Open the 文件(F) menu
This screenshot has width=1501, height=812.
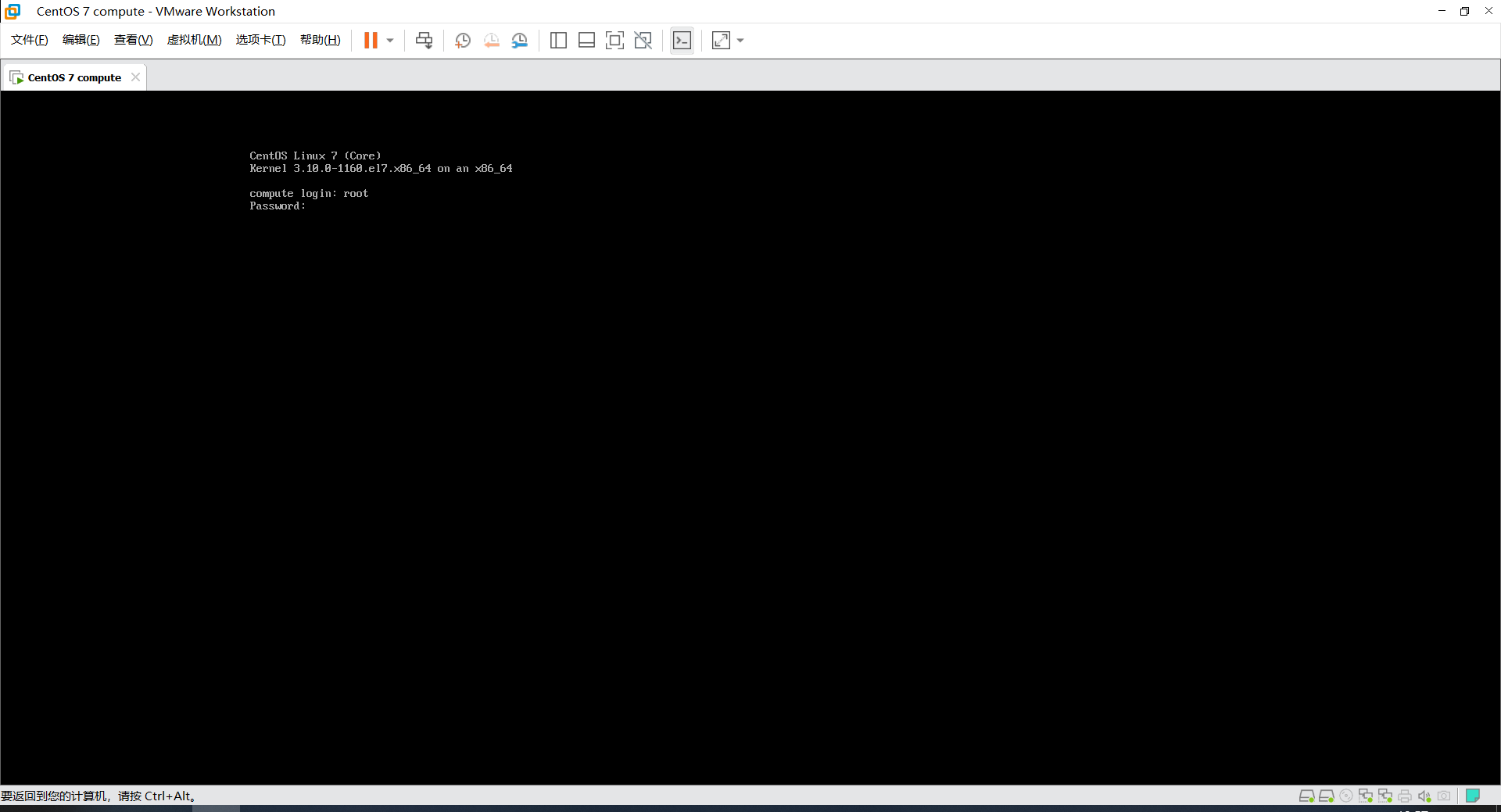pyautogui.click(x=30, y=40)
